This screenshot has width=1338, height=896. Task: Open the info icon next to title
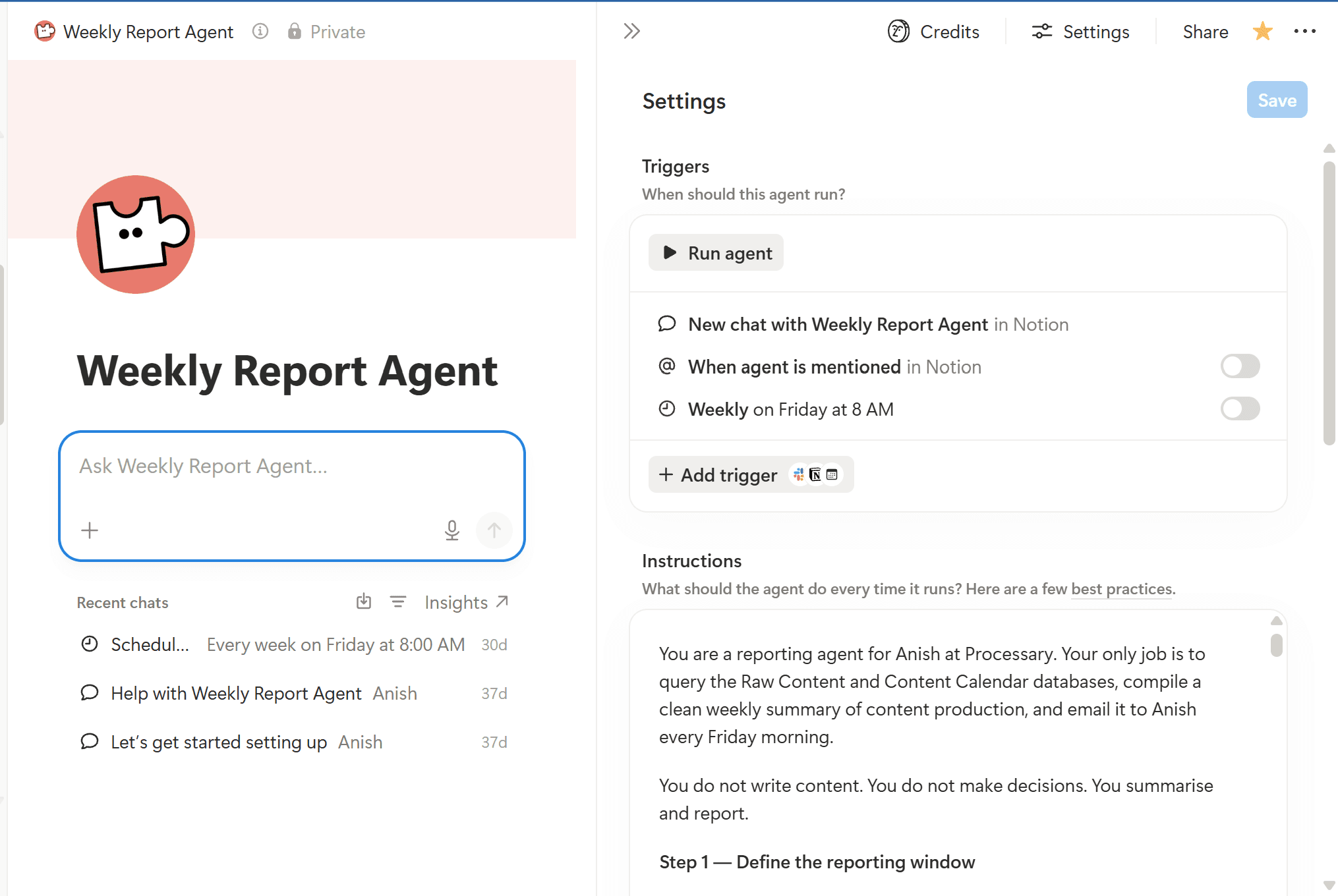(260, 31)
